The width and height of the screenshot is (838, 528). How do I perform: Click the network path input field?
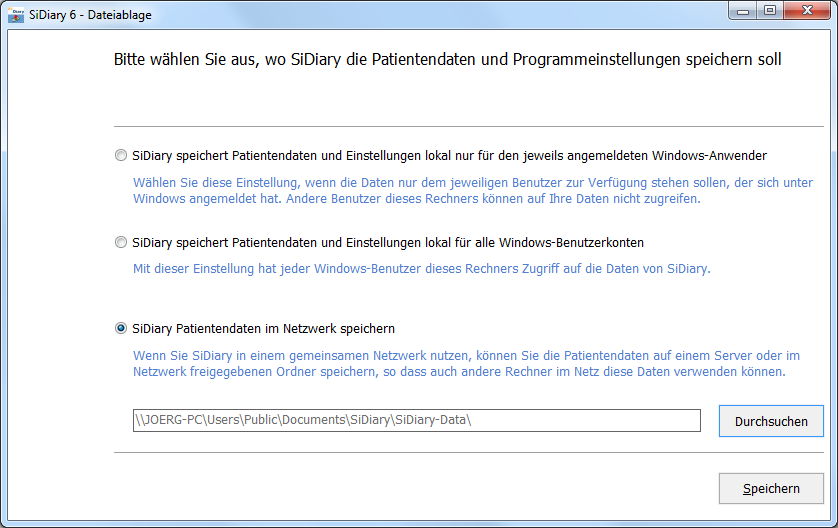[x=416, y=421]
